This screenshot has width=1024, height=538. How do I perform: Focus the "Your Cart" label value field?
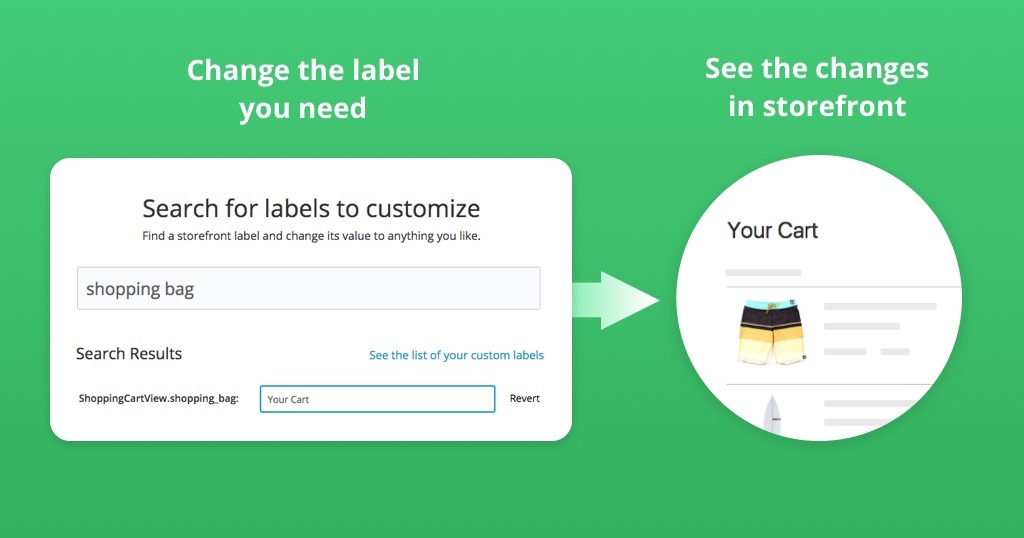(377, 399)
